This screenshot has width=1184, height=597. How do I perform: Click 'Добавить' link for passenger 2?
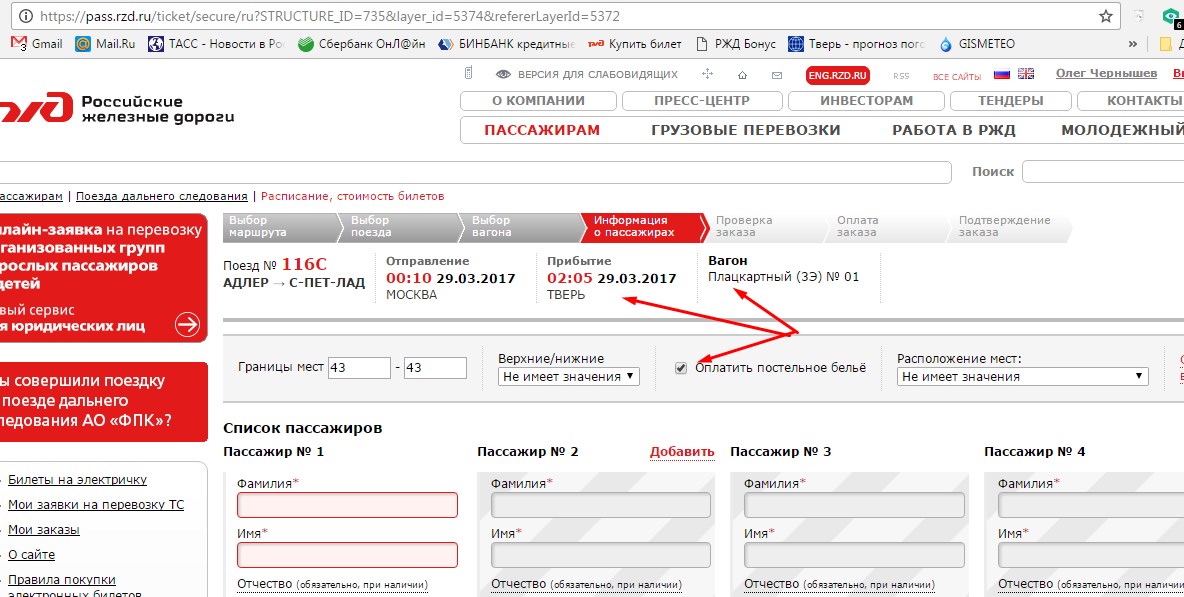(682, 452)
